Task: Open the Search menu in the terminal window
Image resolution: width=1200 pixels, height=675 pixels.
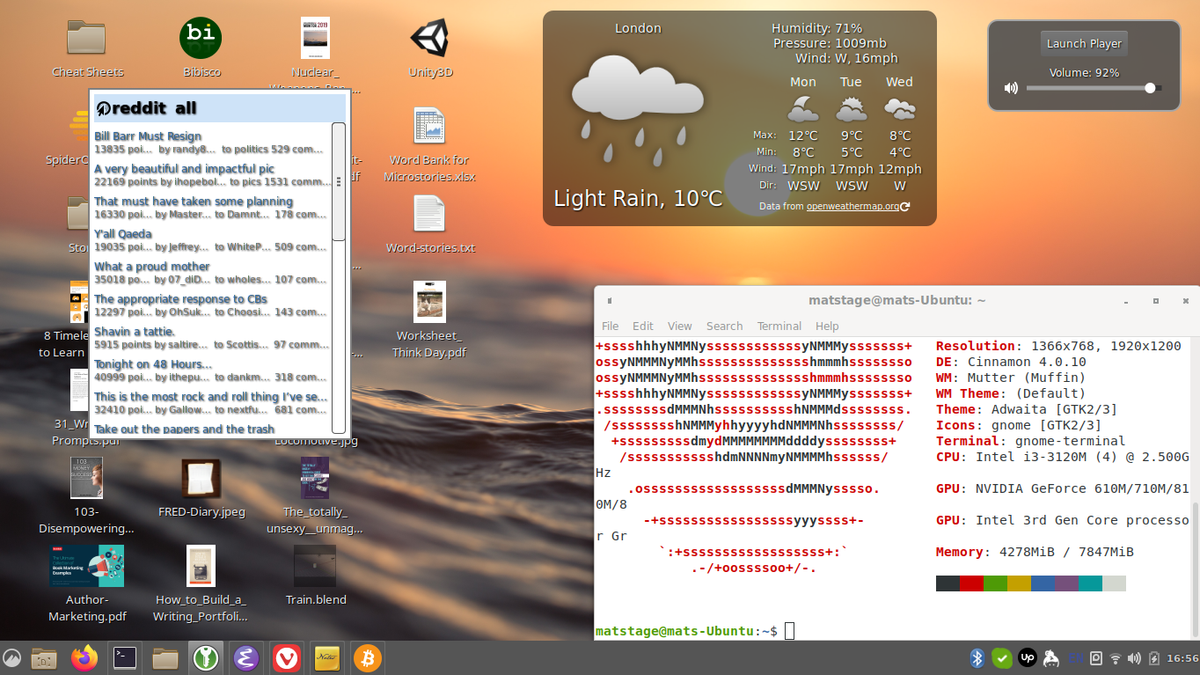Action: [x=724, y=325]
